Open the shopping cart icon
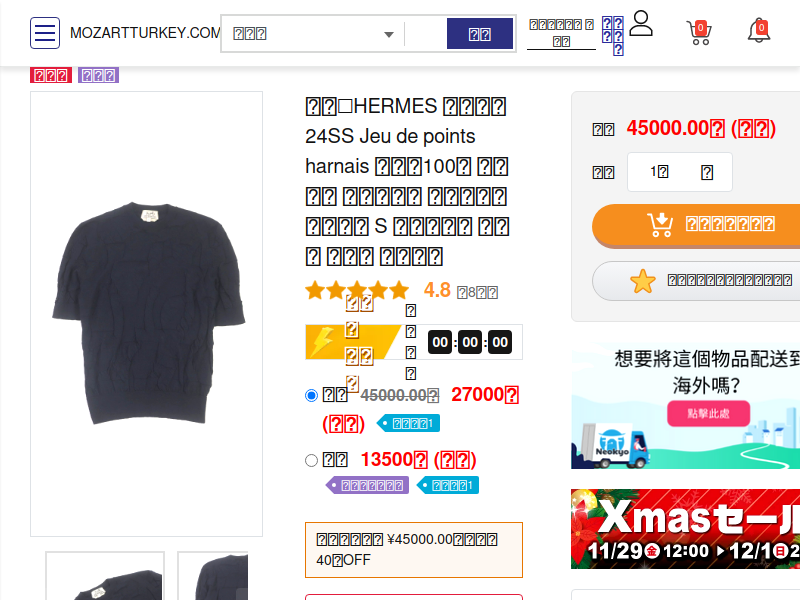The width and height of the screenshot is (800, 600). click(699, 33)
